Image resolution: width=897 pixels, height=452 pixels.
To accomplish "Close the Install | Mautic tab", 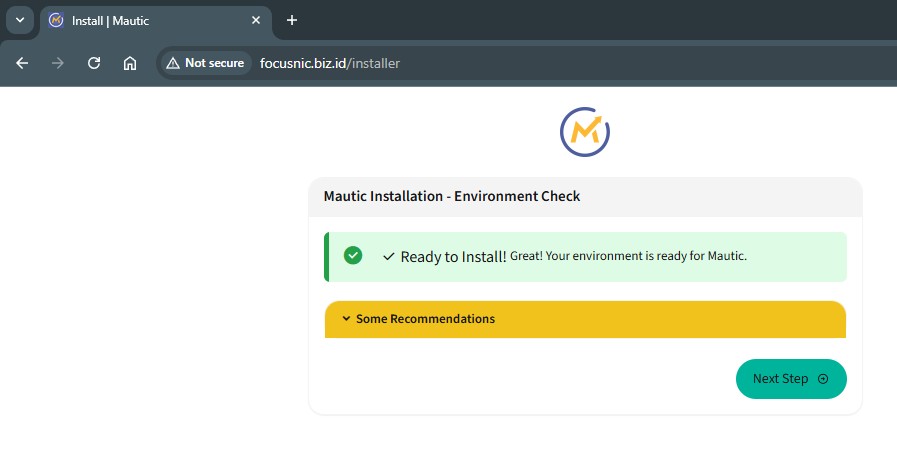I will pyautogui.click(x=256, y=20).
